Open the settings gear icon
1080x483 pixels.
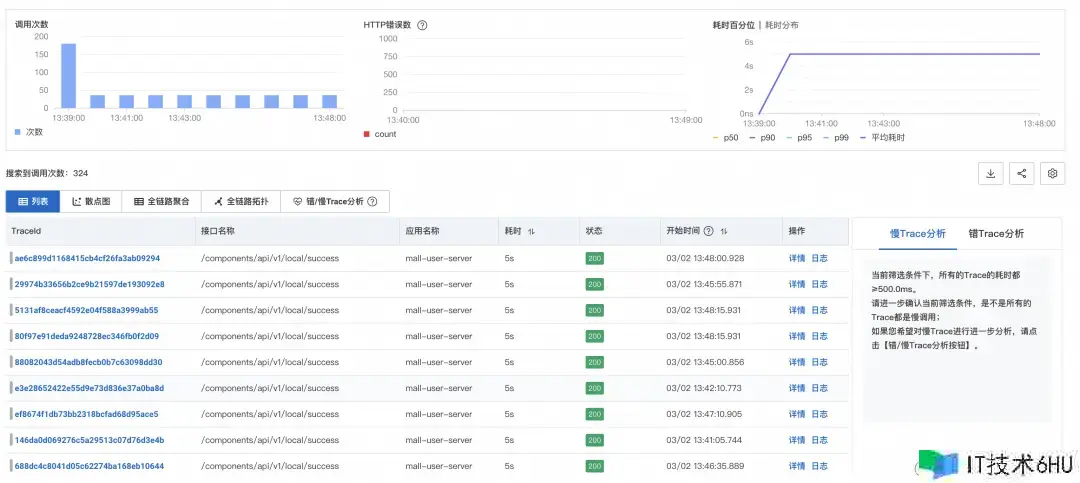click(x=1052, y=173)
